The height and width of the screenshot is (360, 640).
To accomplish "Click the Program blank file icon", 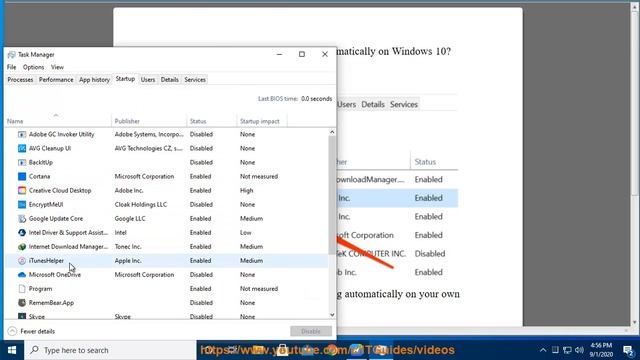I will (22, 289).
